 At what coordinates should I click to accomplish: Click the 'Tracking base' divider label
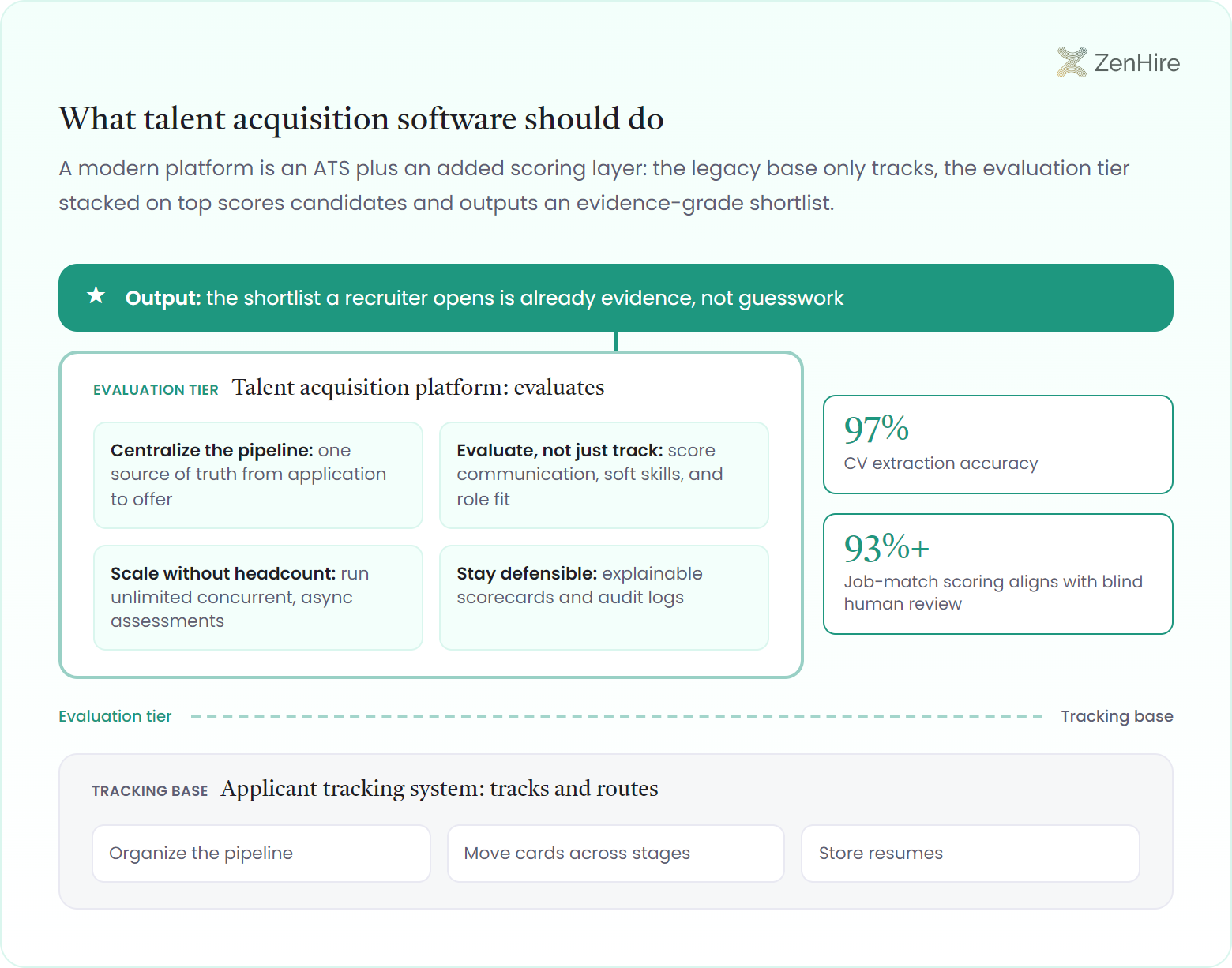[x=1117, y=716]
